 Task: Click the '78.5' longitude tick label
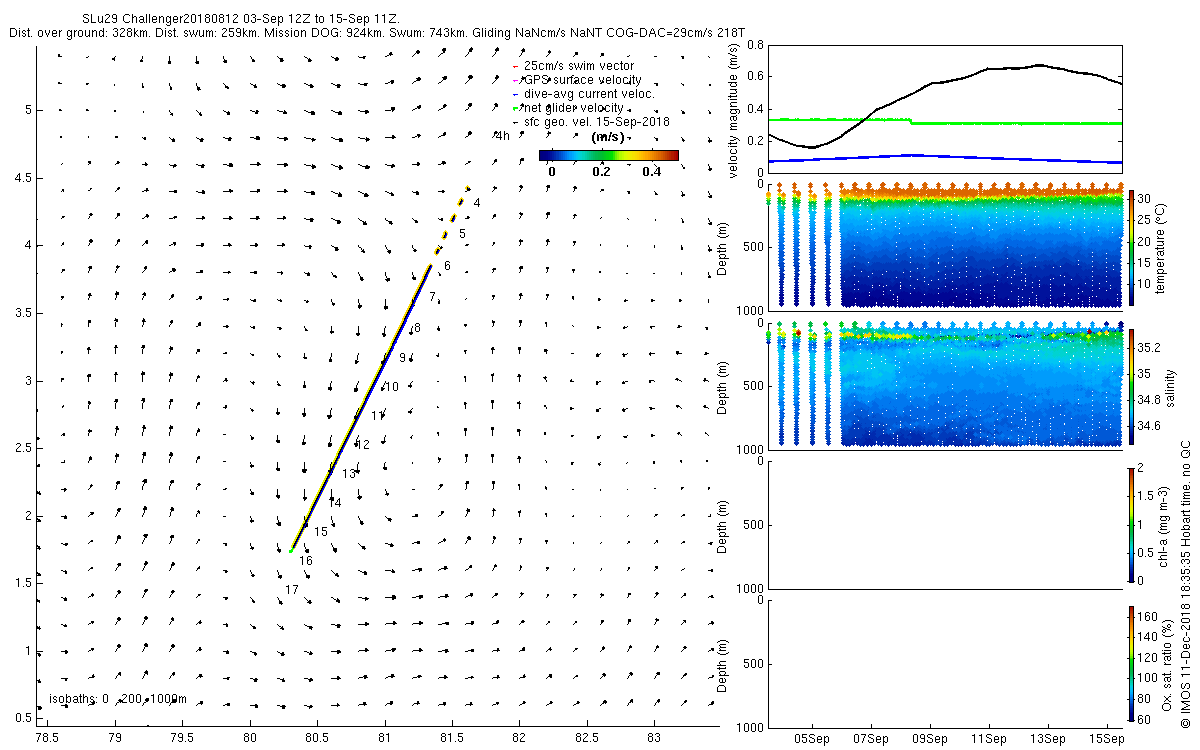point(46,736)
